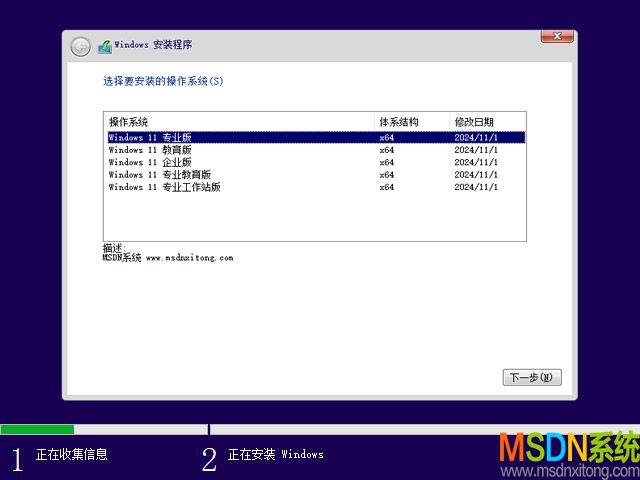Viewport: 640px width, 480px height.
Task: Click the back arrow button
Action: [80, 47]
